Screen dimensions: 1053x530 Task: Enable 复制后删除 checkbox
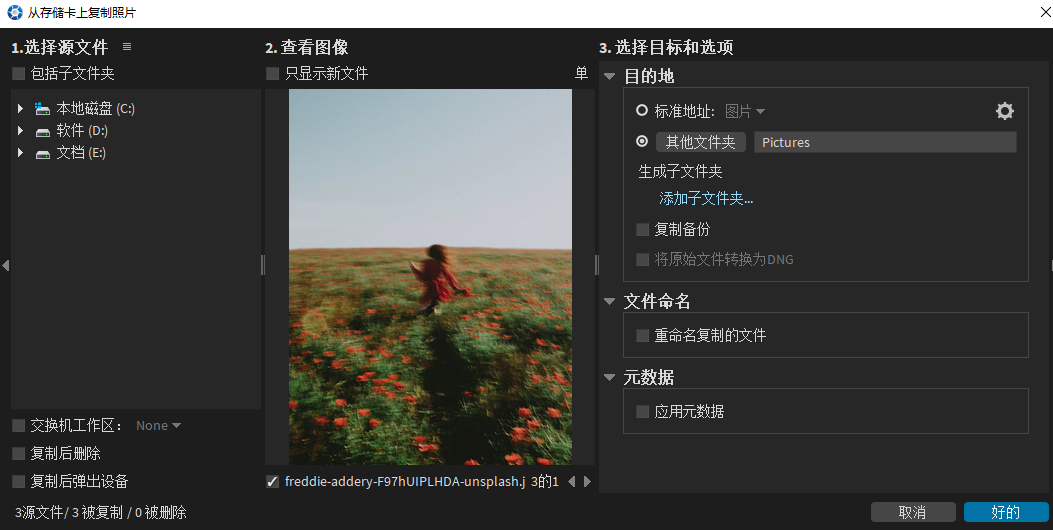[19, 454]
